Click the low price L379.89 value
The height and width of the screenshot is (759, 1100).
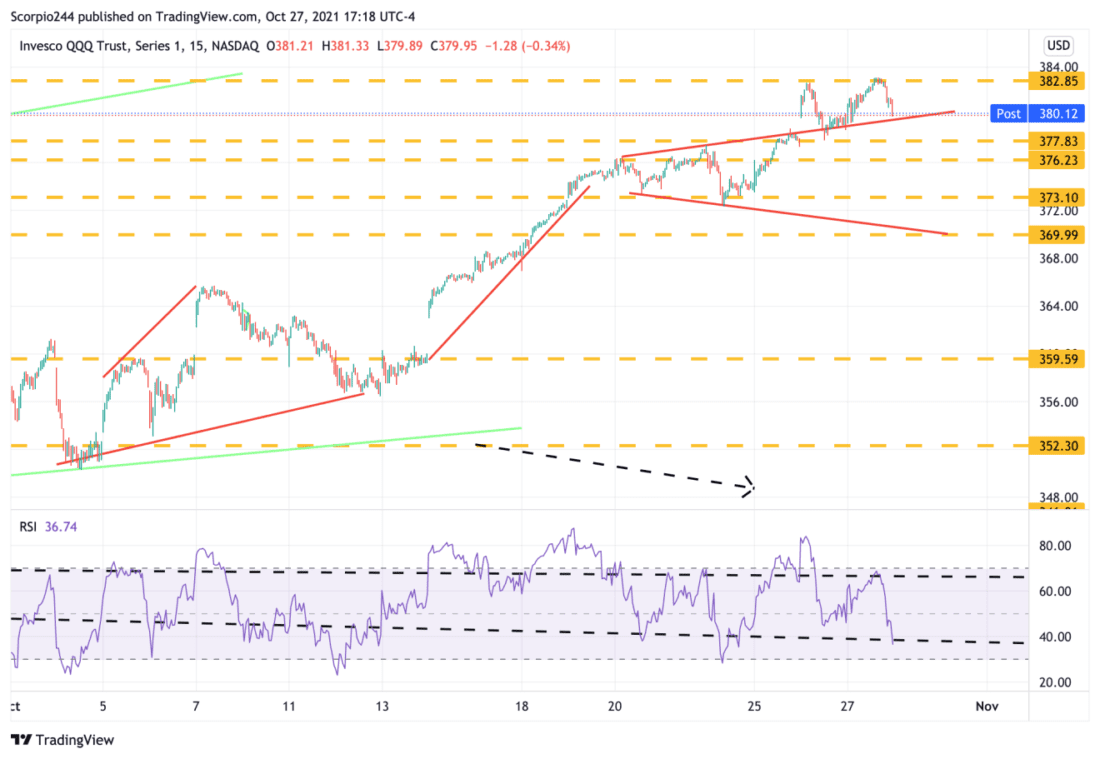click(x=400, y=46)
